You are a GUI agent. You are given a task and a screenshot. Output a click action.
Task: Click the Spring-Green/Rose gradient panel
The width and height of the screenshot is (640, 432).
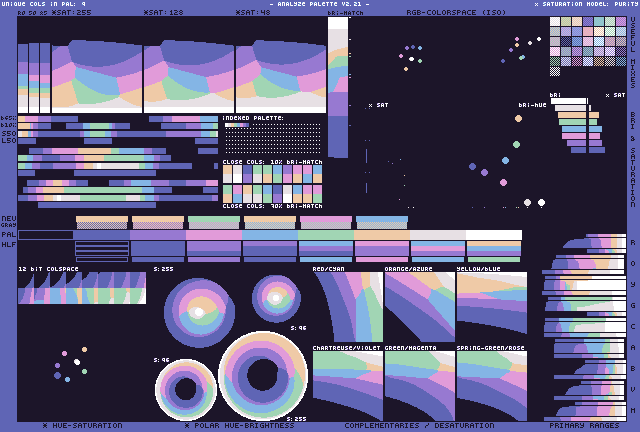point(491,385)
